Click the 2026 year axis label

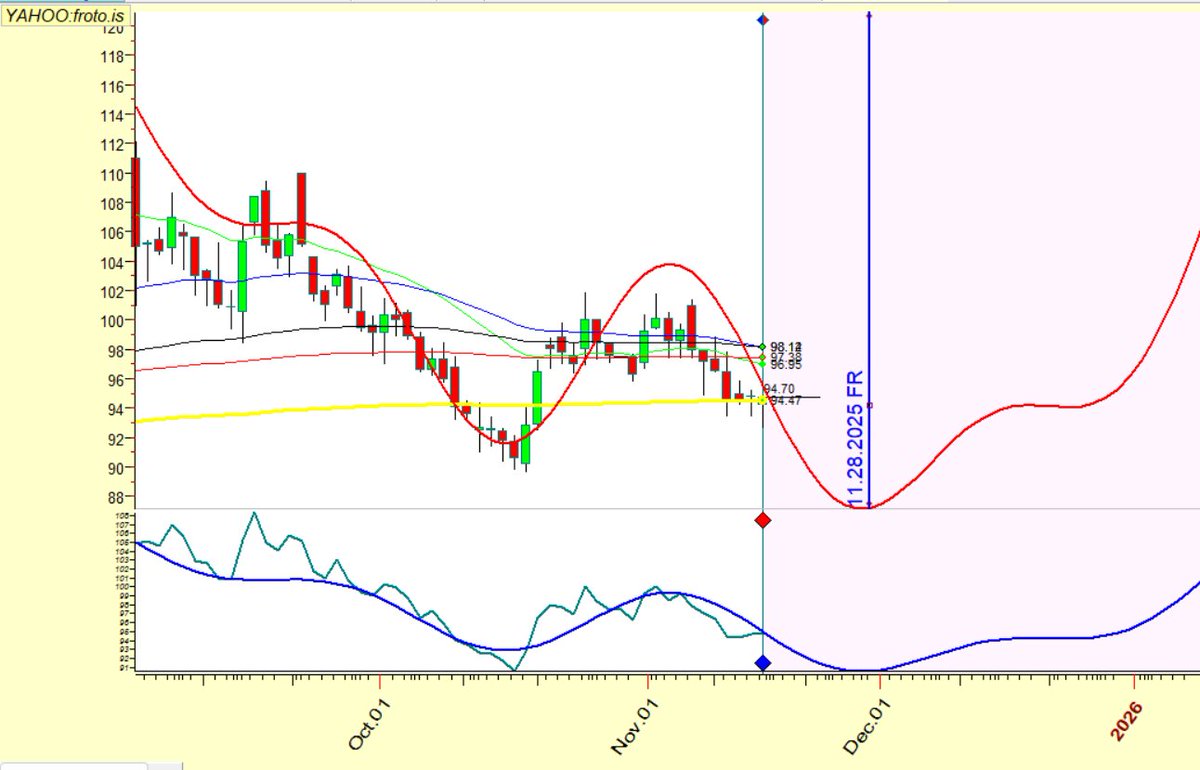(1127, 721)
